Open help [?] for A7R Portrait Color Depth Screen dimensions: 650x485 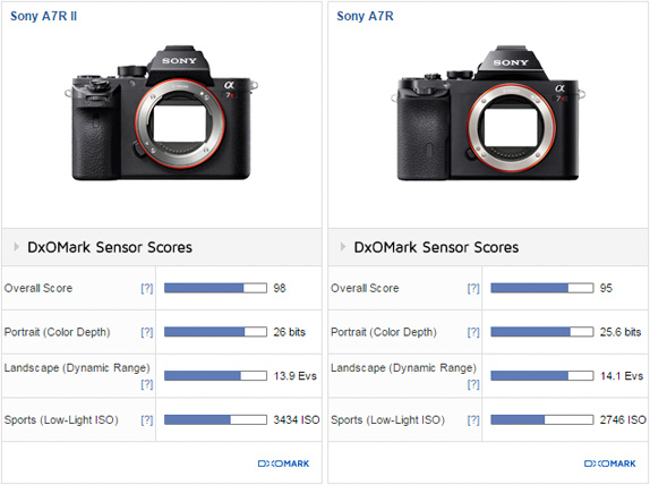tap(473, 332)
